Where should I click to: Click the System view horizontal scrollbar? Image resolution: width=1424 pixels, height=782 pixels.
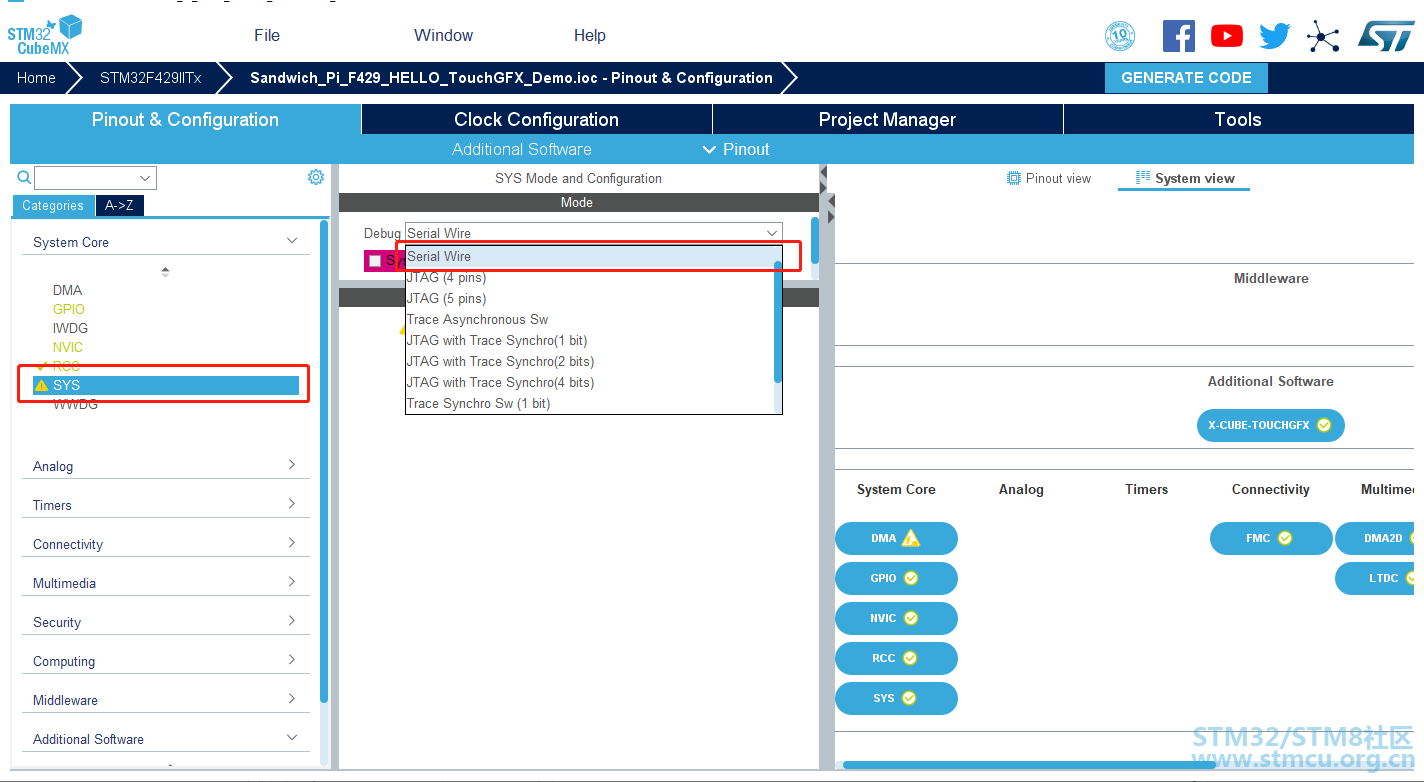click(1029, 765)
